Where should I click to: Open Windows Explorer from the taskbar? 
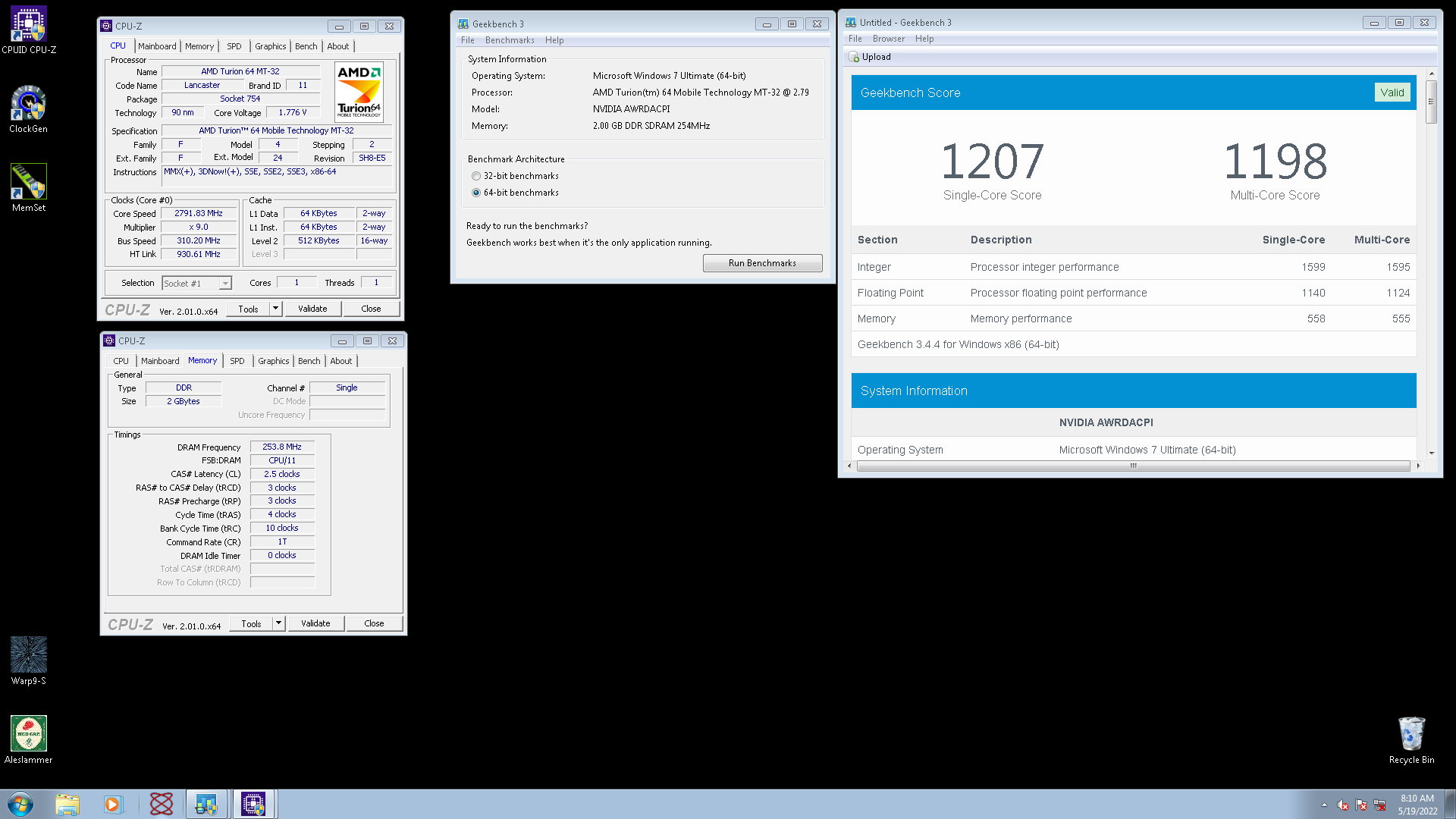coord(67,804)
